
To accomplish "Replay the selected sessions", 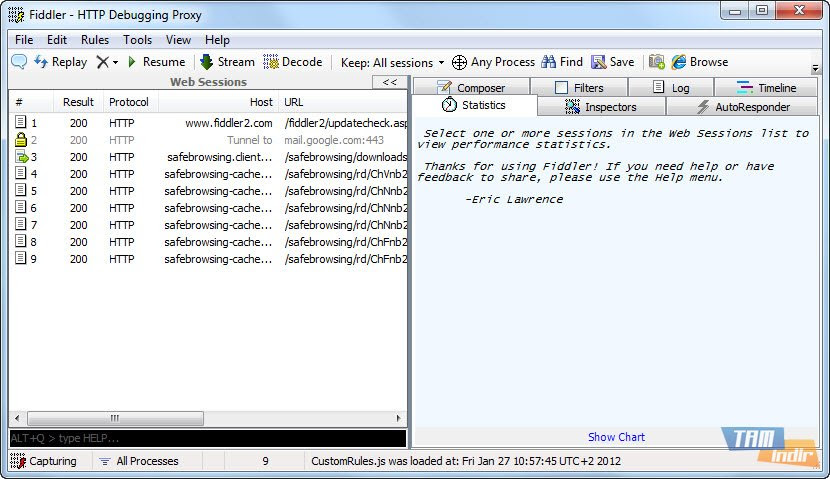I will (60, 62).
